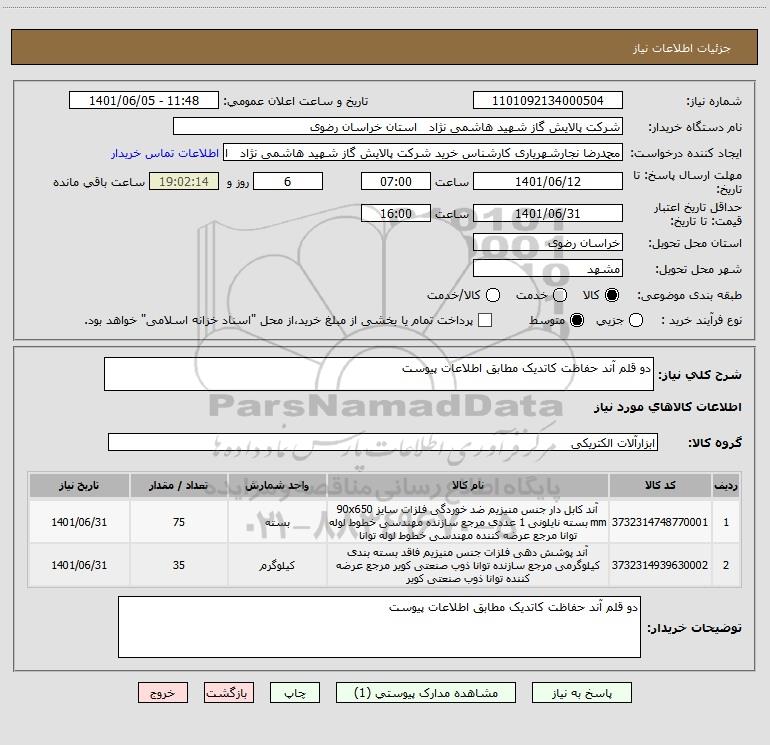This screenshot has width=770, height=745.
Task: Click price validity date 1401/06/31 field
Action: tap(548, 214)
